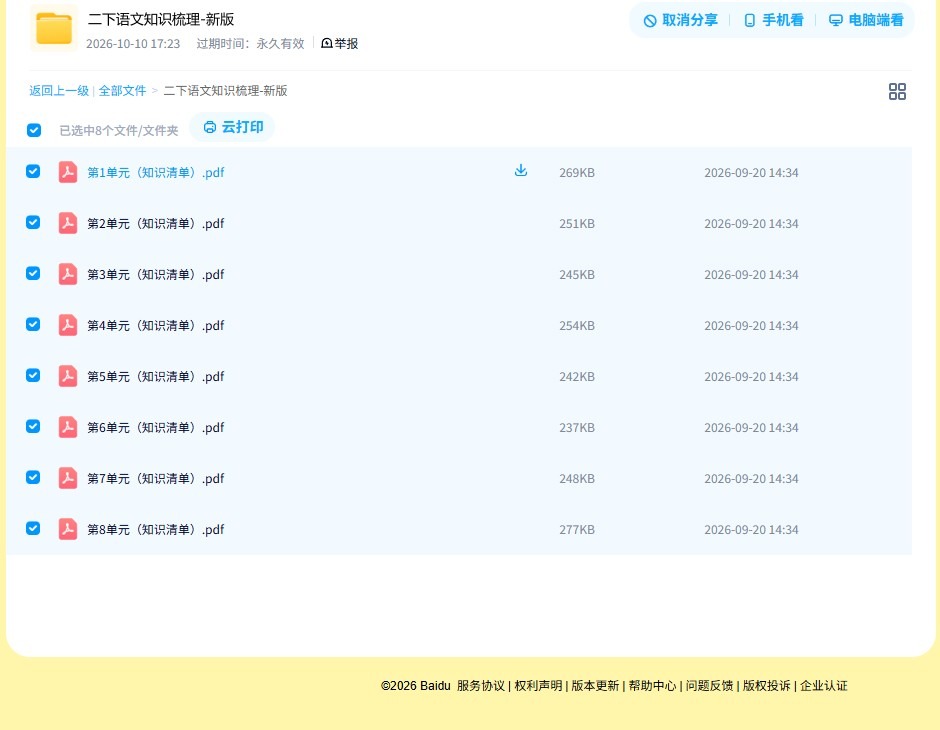Image resolution: width=940 pixels, height=730 pixels.
Task: Uncheck 第2单元（知识清单）.pdf checkbox
Action: coord(33,222)
